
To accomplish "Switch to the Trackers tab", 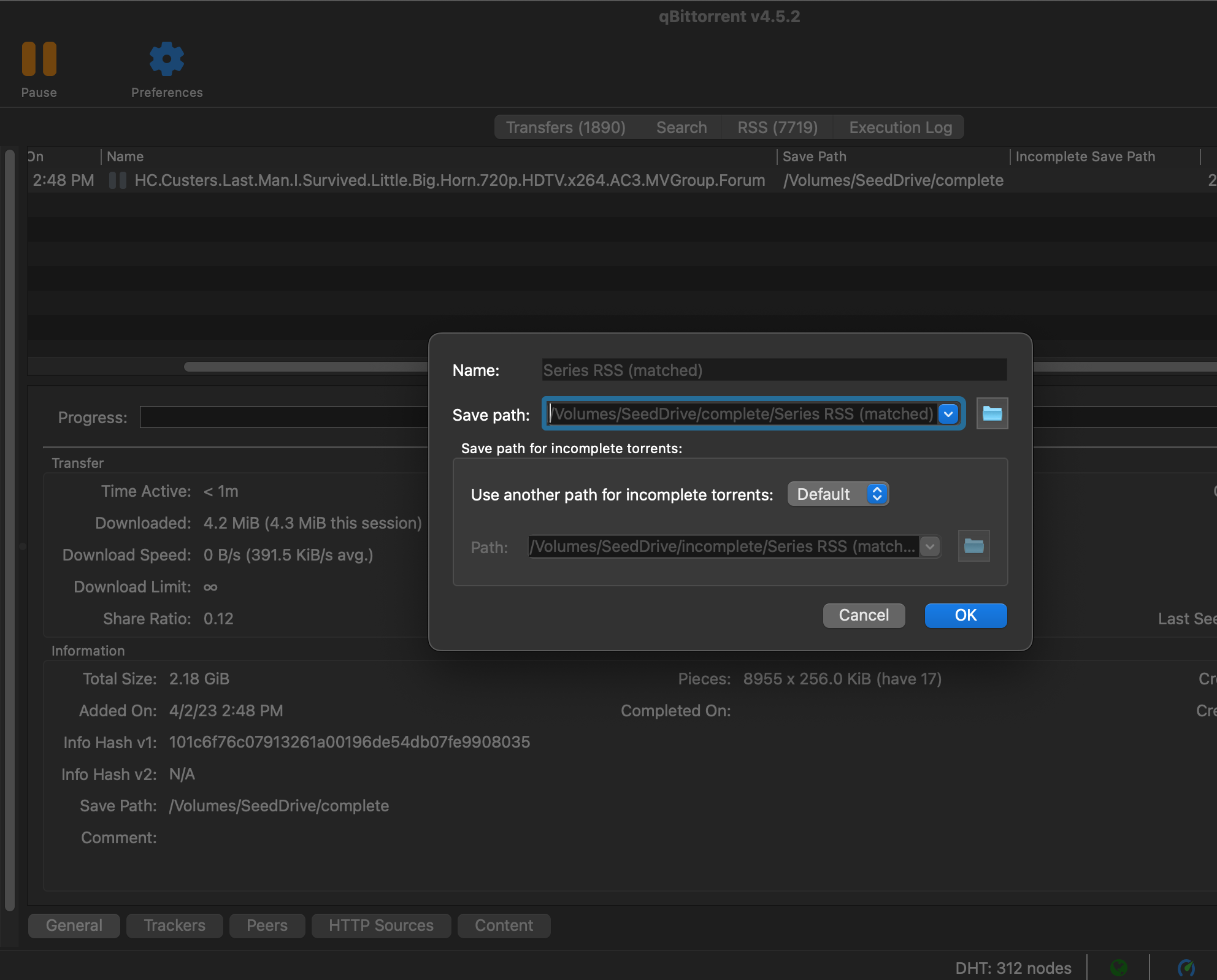I will 174,925.
